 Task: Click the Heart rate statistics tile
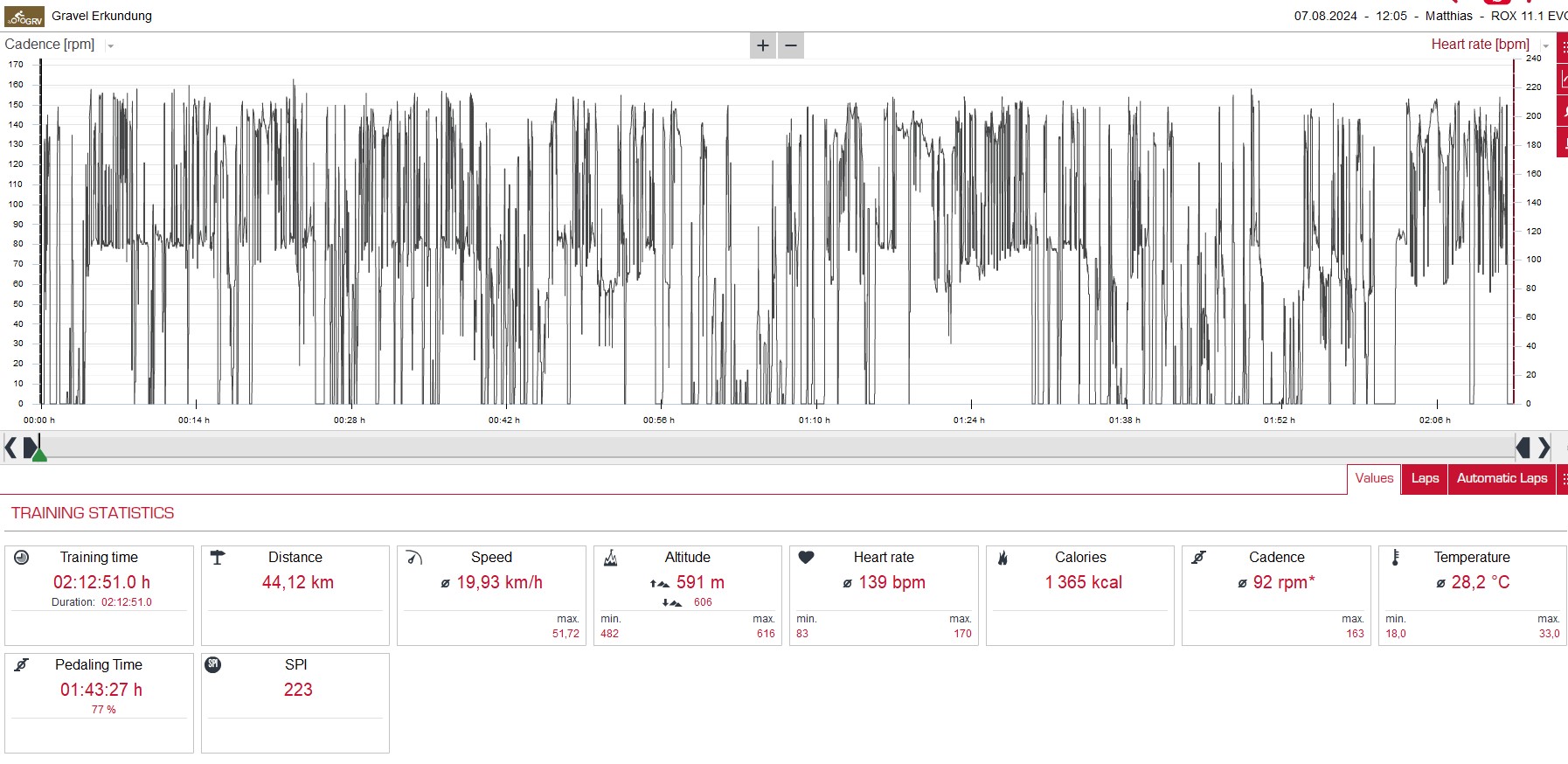click(884, 595)
